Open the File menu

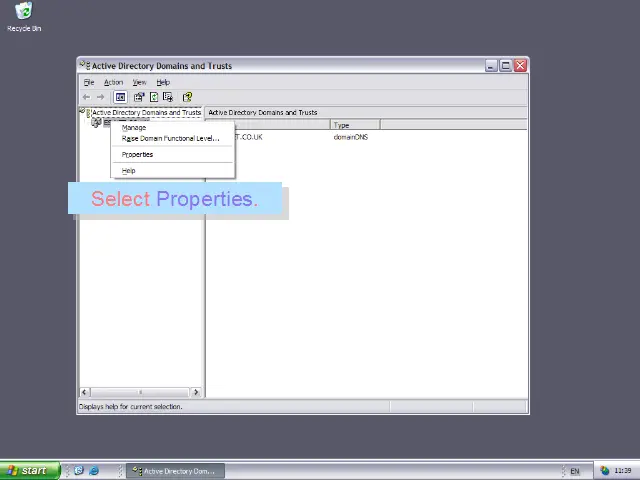(x=89, y=82)
